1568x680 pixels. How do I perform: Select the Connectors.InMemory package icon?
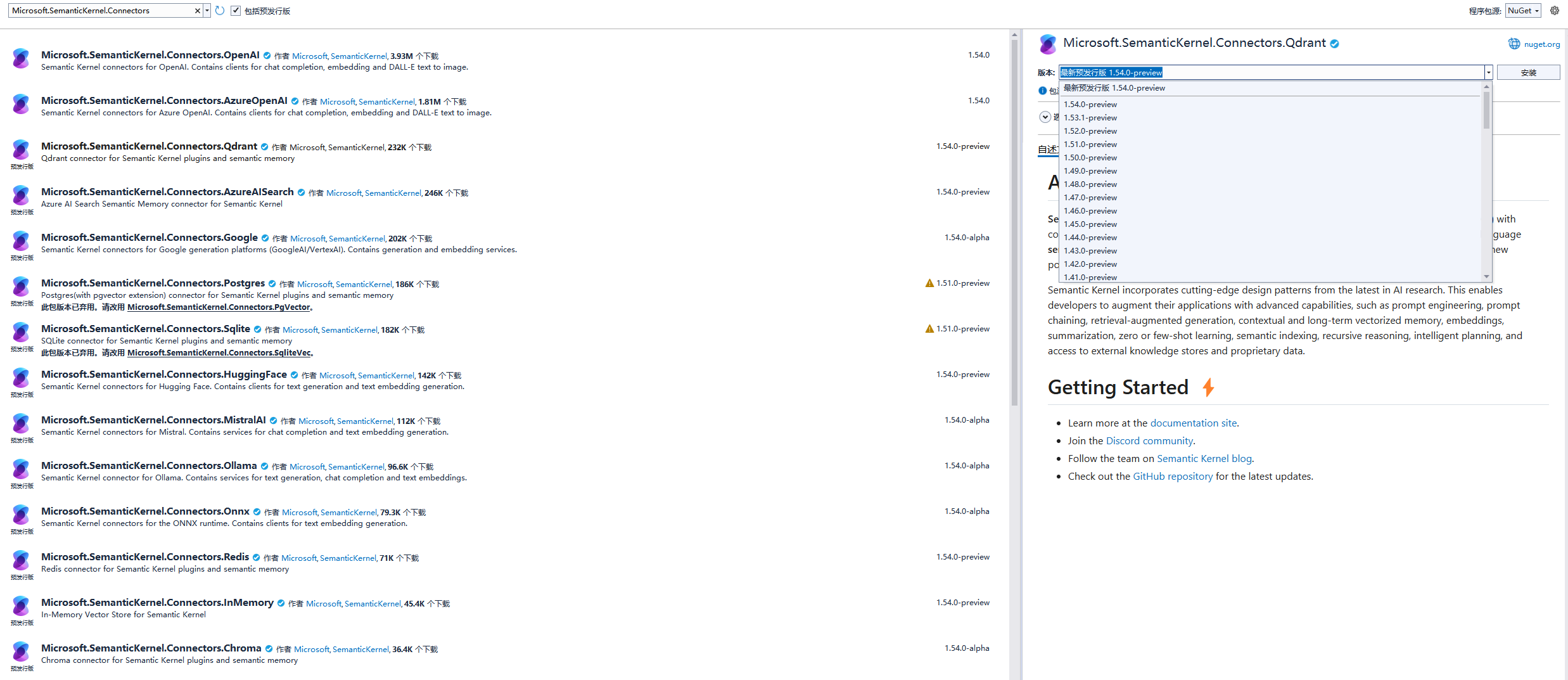pos(21,606)
